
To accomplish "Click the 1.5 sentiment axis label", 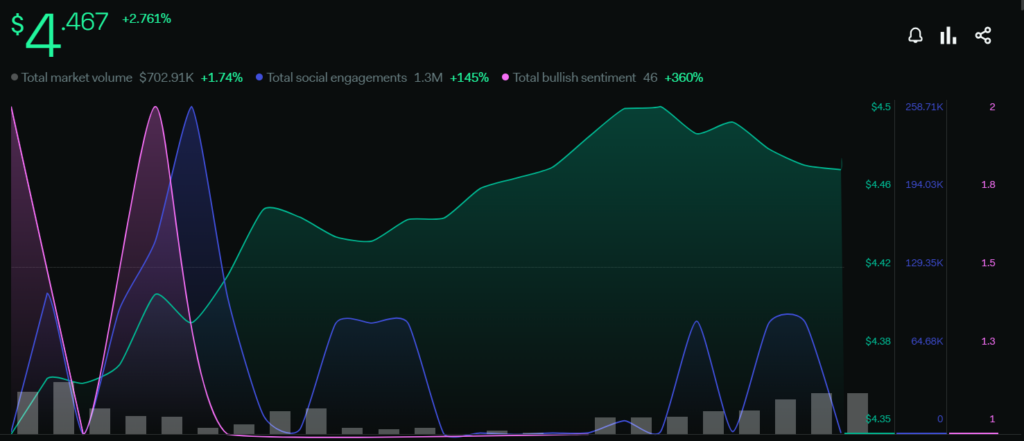I will click(988, 263).
